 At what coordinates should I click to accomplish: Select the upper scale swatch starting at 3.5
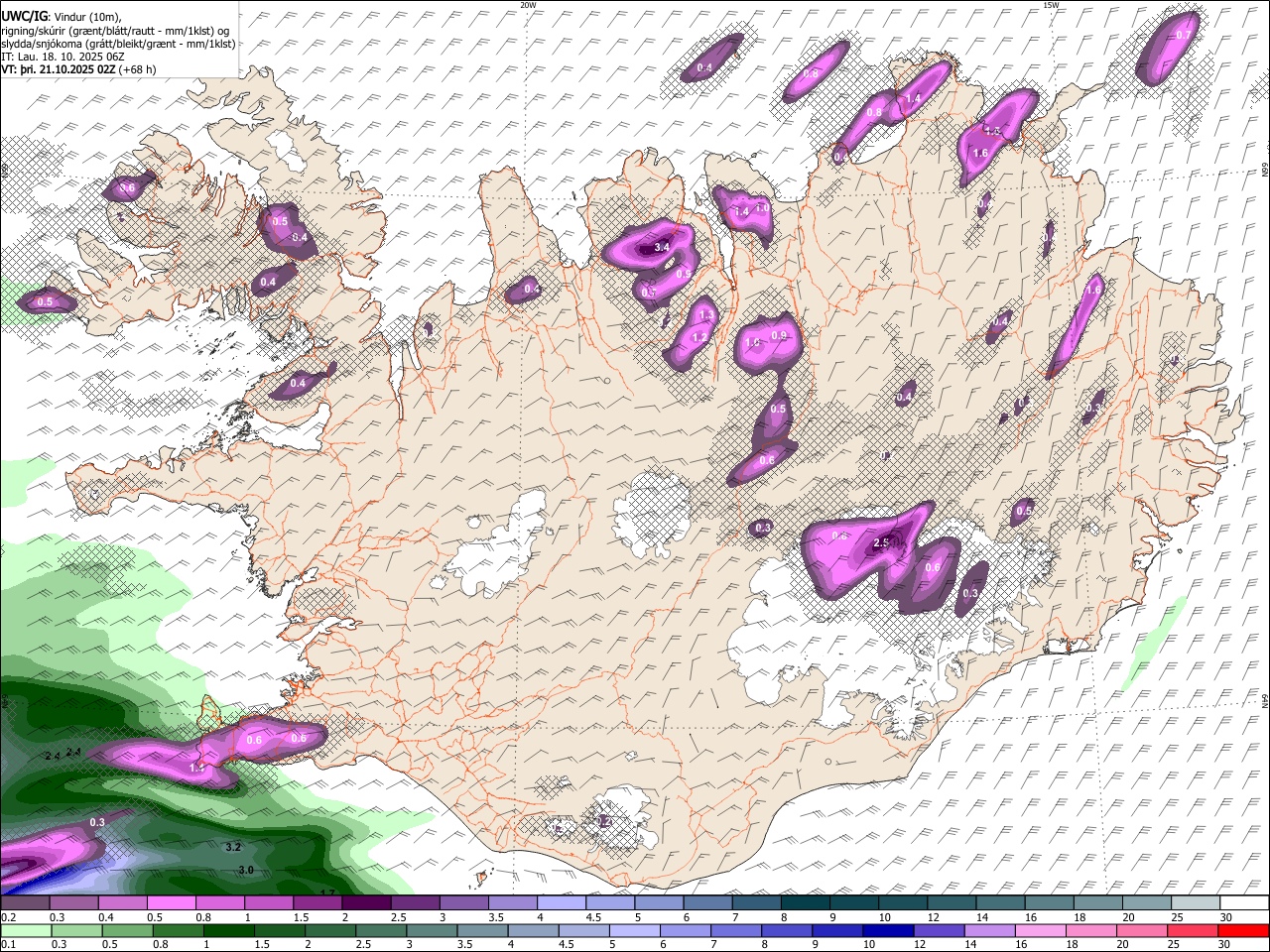[515, 903]
